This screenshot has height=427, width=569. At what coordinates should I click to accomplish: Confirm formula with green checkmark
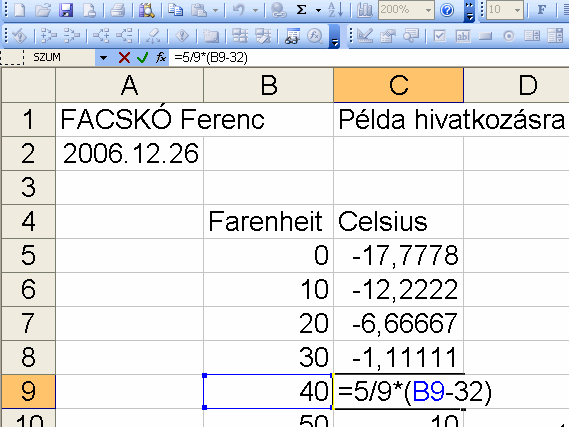pyautogui.click(x=143, y=57)
